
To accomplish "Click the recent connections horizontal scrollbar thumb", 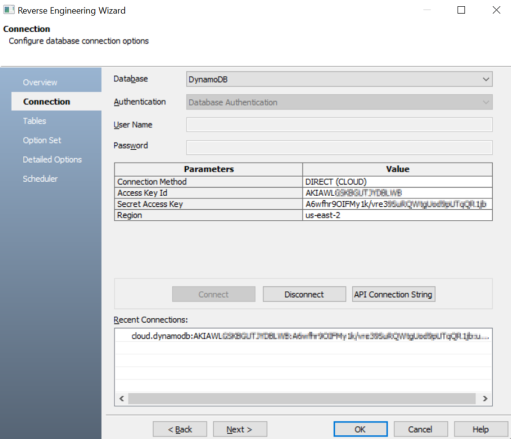I will pos(302,399).
